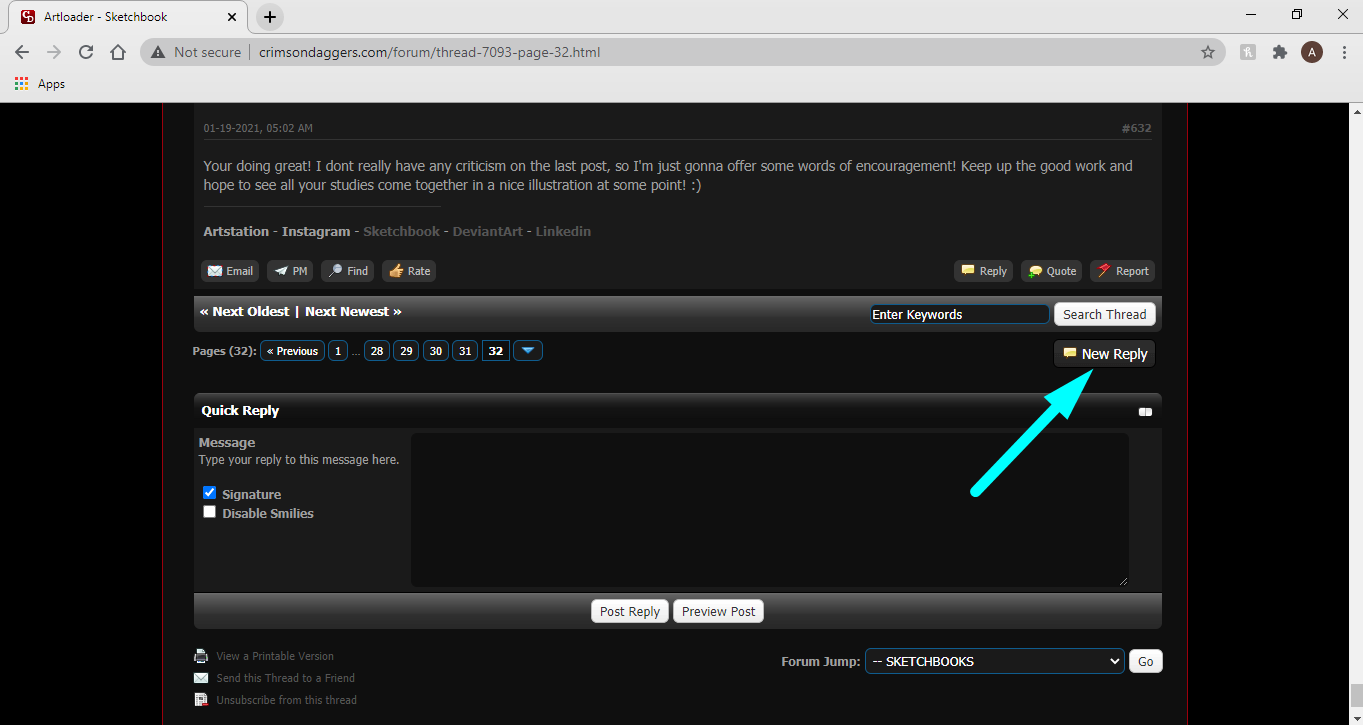This screenshot has height=725, width=1363.
Task: Enable the Disable Smilies checkbox
Action: tap(209, 512)
